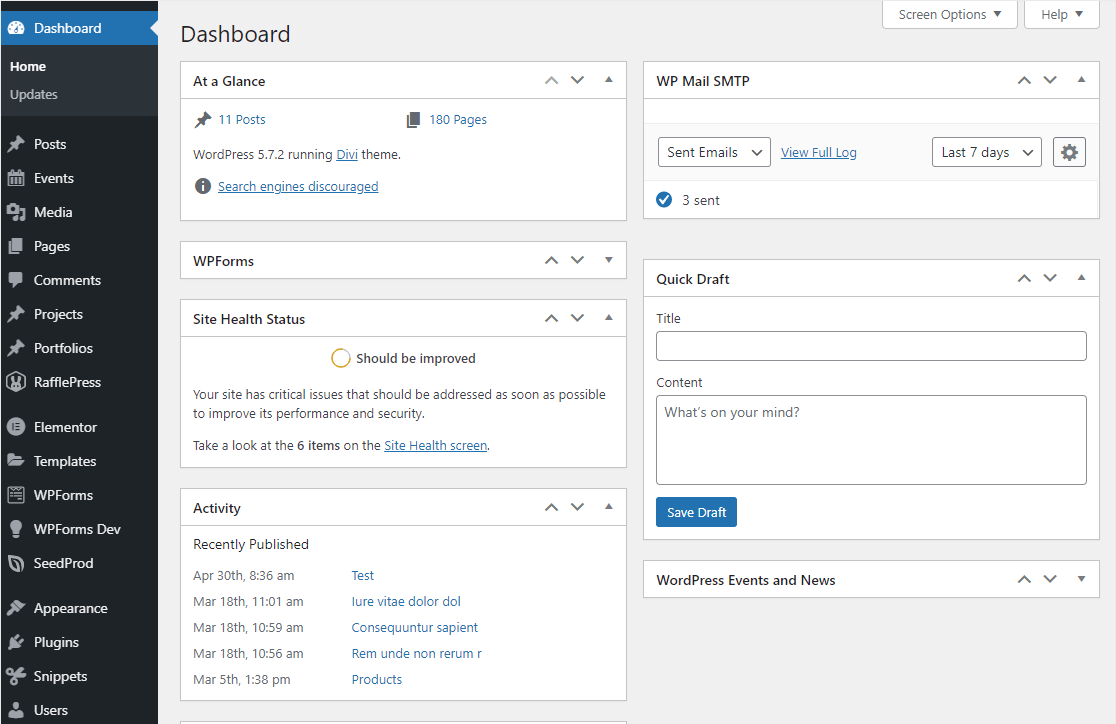Click the blue checkmark beside 3 sent

click(x=664, y=200)
